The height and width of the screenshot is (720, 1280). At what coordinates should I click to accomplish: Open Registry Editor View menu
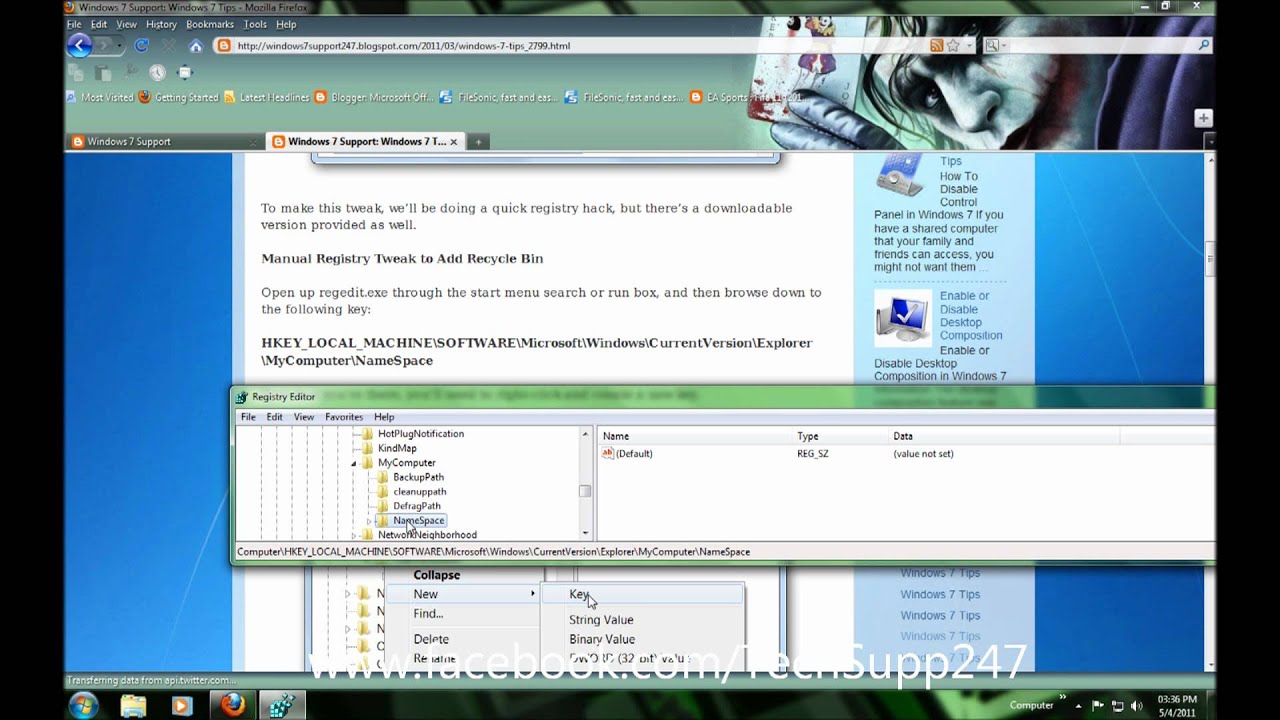[304, 417]
